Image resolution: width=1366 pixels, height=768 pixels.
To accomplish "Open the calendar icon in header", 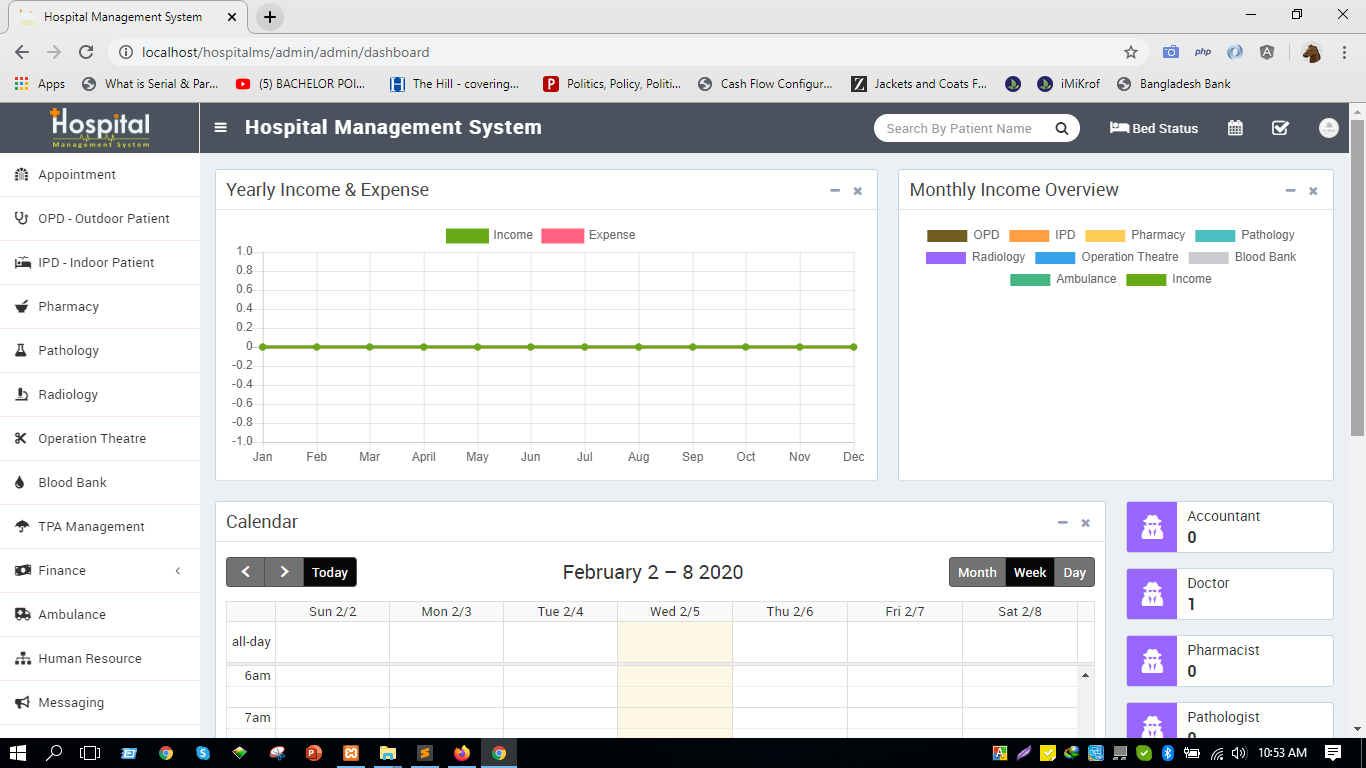I will click(1235, 128).
